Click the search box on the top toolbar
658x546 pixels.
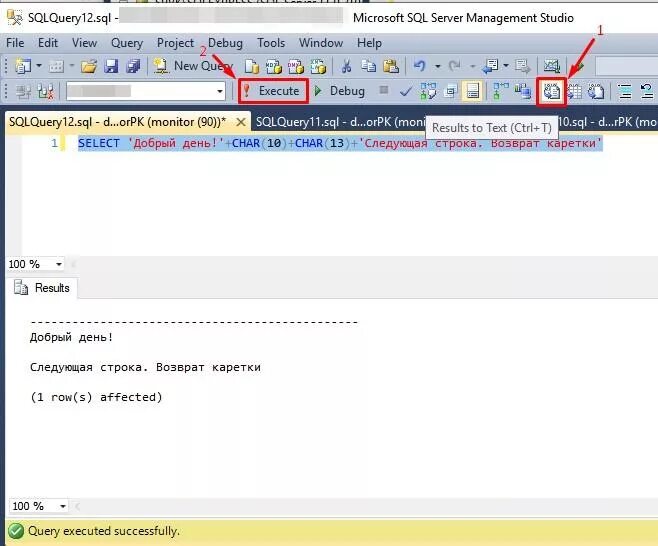[626, 66]
